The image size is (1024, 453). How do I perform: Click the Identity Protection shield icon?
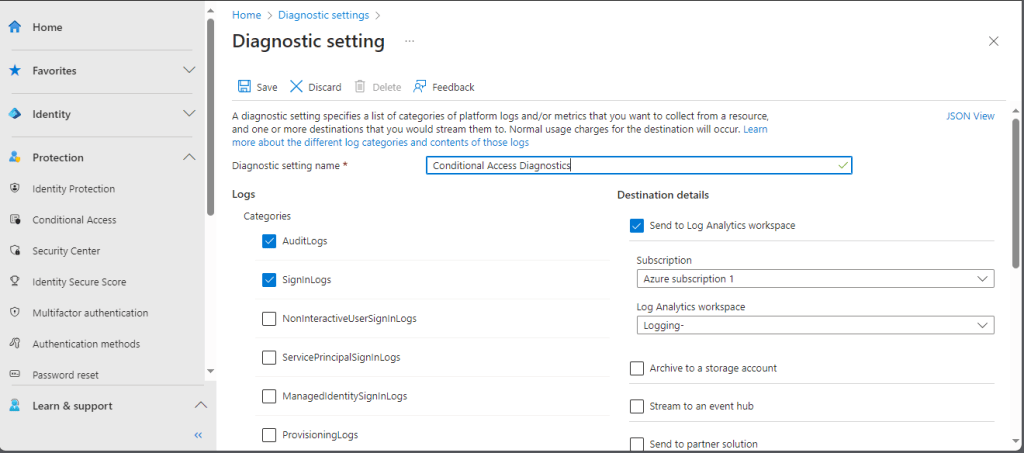pos(15,189)
